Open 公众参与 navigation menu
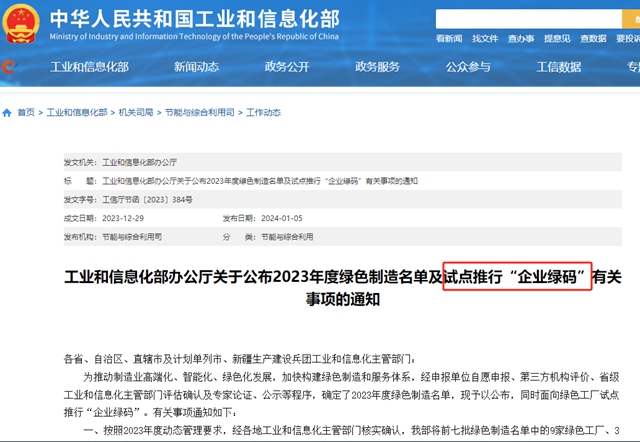 468,67
